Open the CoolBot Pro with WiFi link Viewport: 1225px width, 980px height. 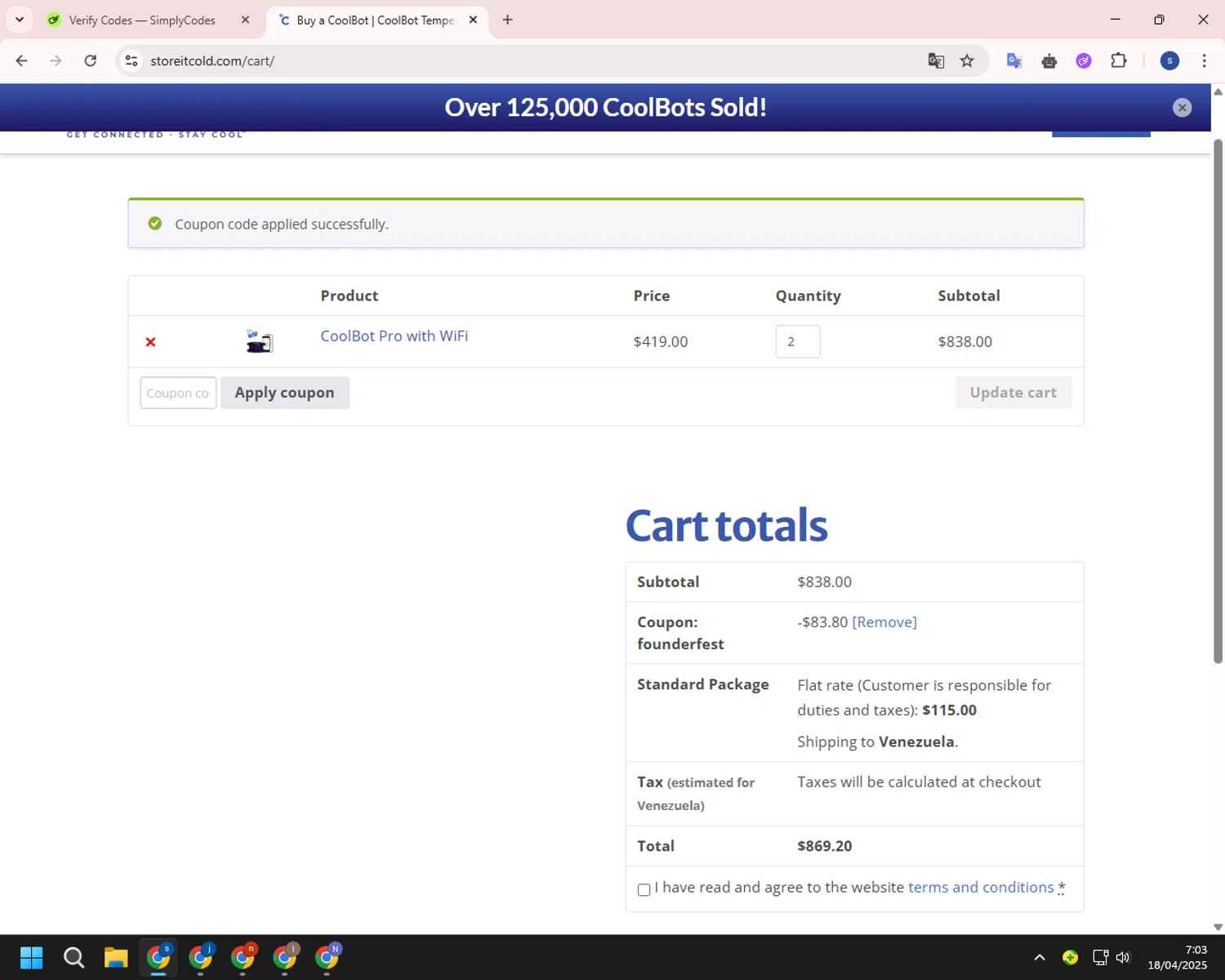pyautogui.click(x=394, y=336)
